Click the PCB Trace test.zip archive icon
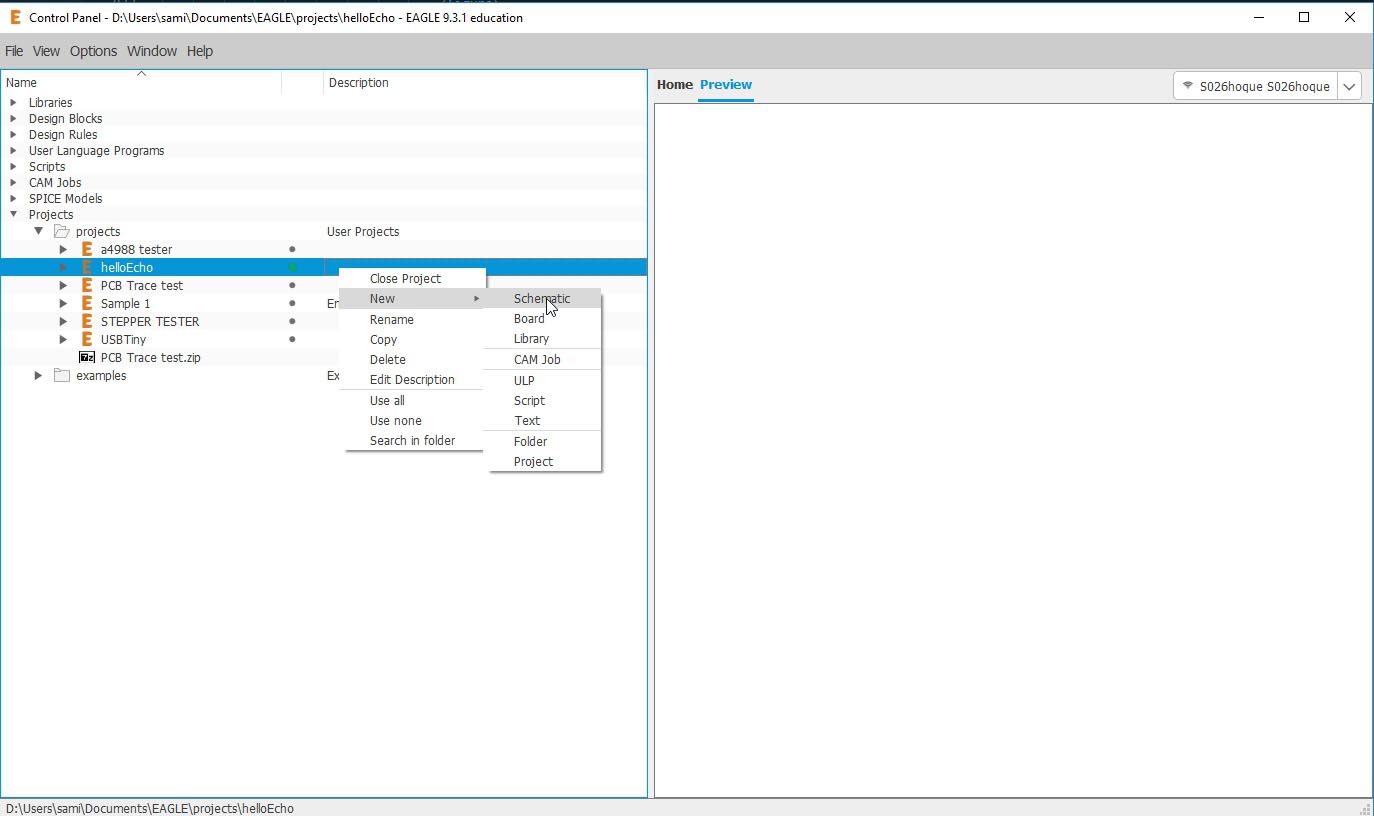Viewport: 1374px width, 816px height. coord(87,357)
